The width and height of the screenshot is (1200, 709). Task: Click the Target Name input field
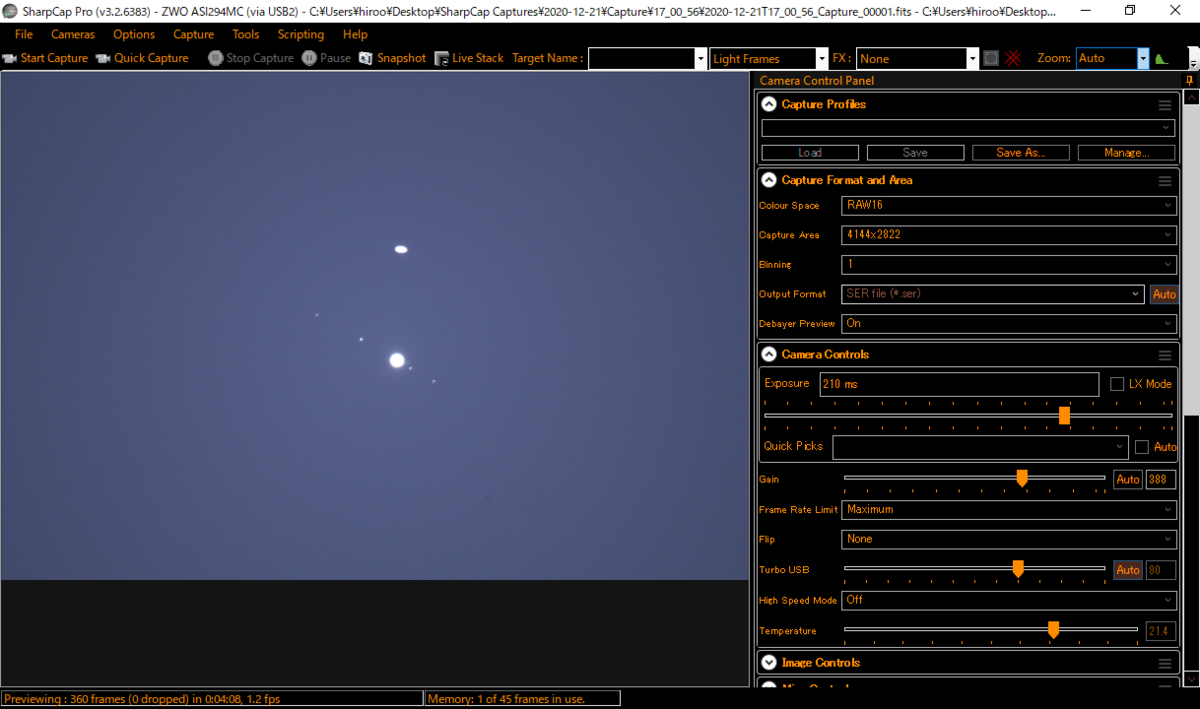pyautogui.click(x=641, y=59)
